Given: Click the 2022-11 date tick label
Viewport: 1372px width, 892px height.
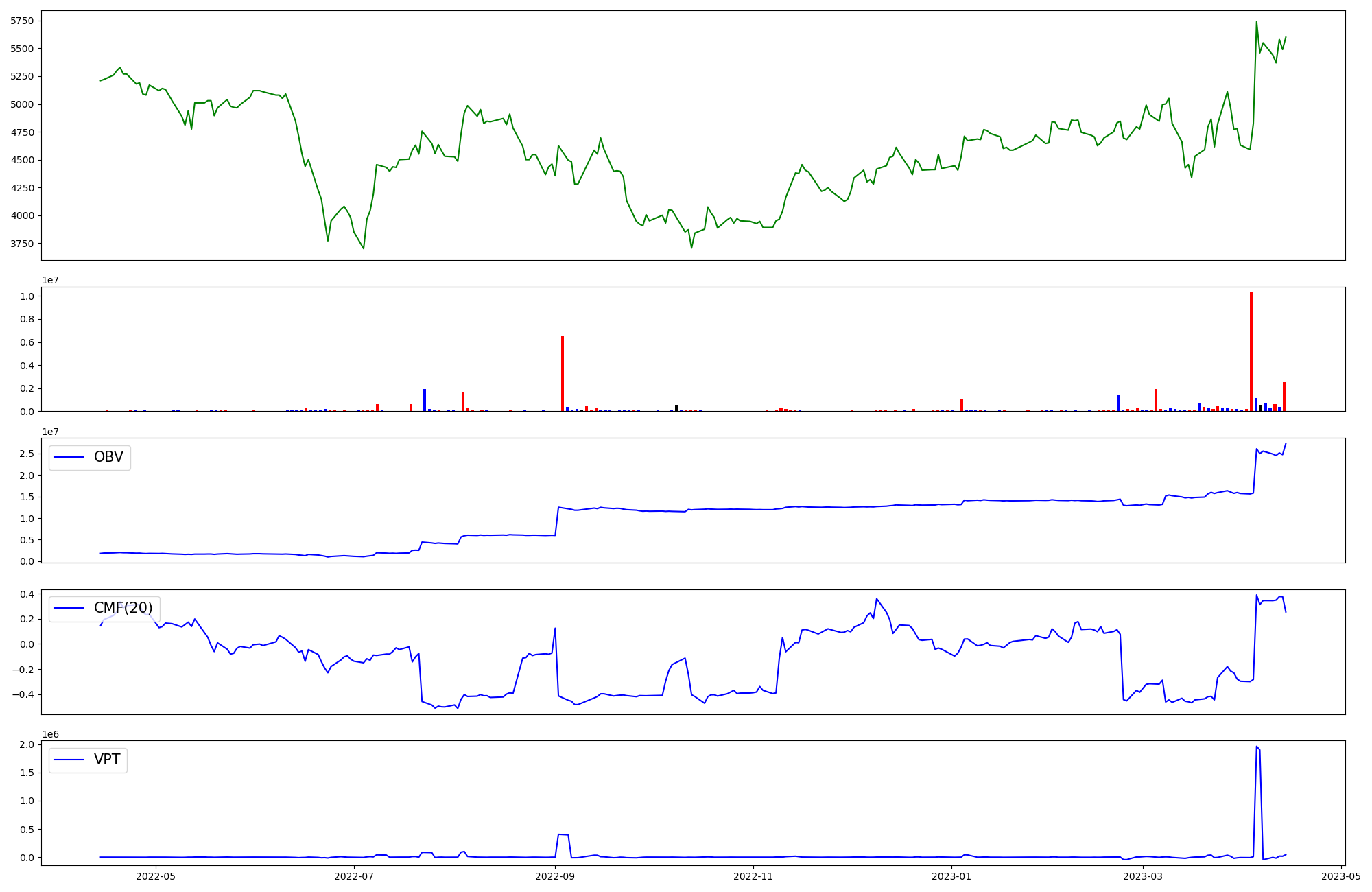Looking at the screenshot, I should [x=753, y=876].
